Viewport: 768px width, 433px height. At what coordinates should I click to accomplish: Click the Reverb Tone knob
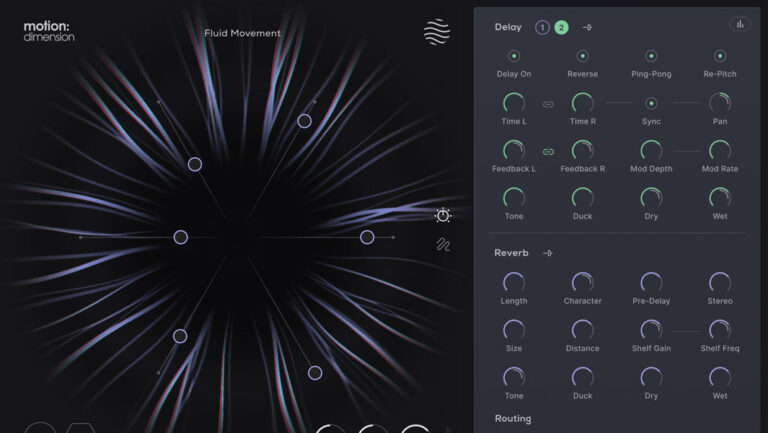pos(514,378)
